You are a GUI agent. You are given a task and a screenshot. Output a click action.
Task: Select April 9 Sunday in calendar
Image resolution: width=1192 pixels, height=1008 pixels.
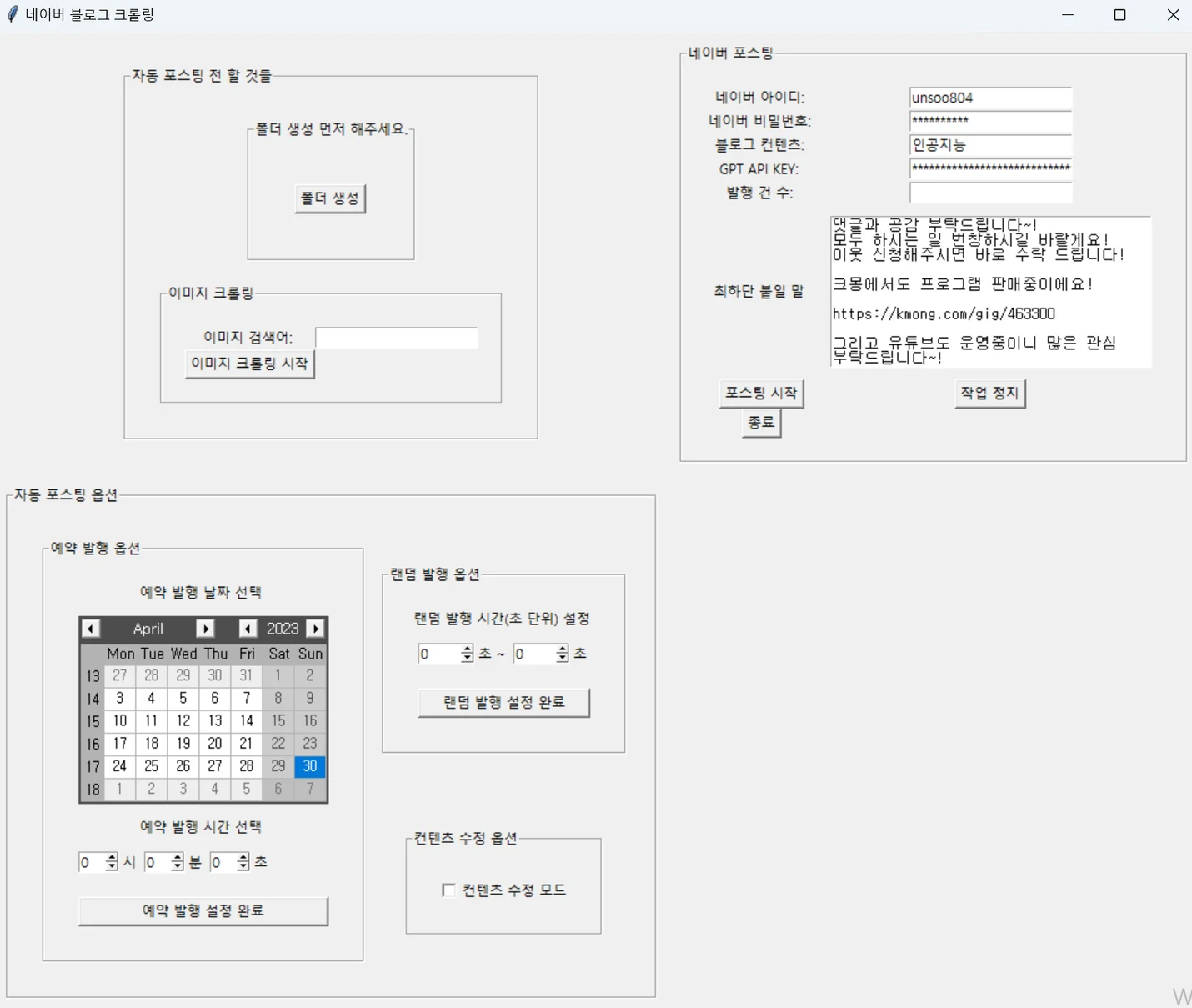pos(310,698)
